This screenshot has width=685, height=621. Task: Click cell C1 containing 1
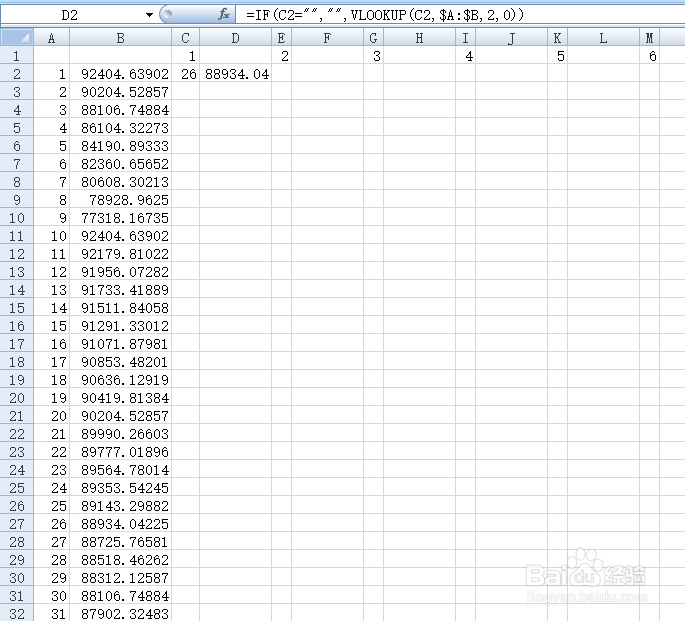pyautogui.click(x=186, y=56)
